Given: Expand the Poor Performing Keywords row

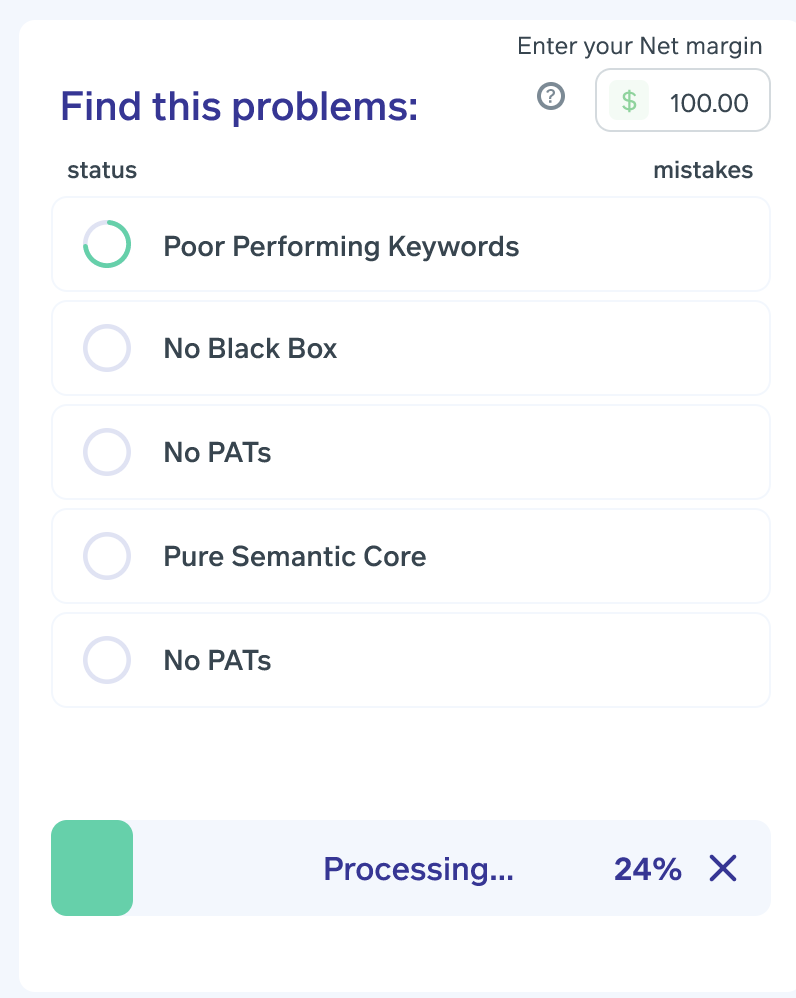Looking at the screenshot, I should coord(410,244).
